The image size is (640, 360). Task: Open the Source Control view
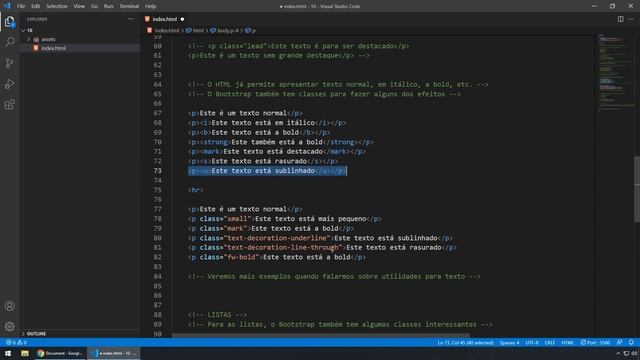point(9,63)
